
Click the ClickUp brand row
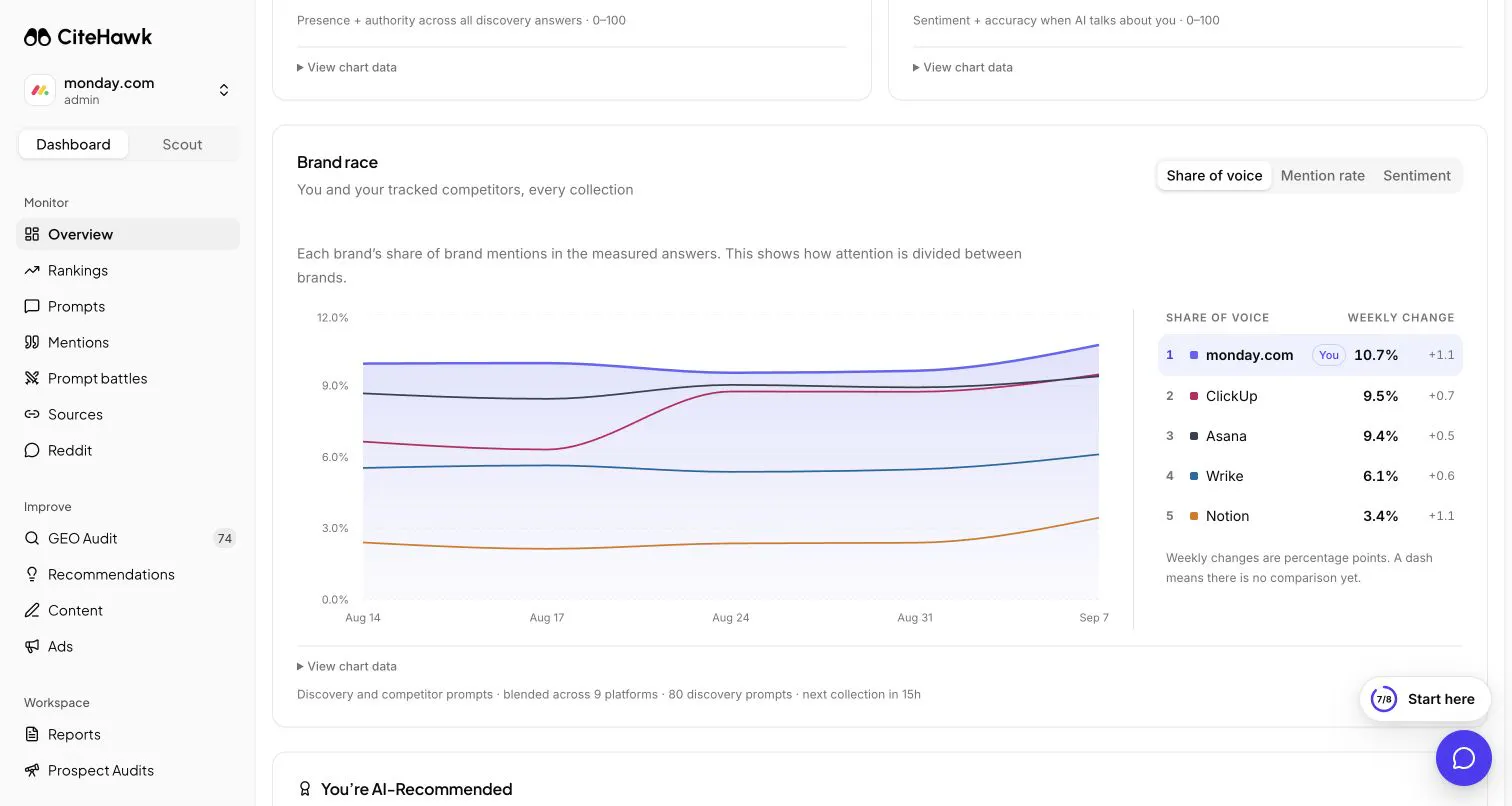coord(1310,396)
